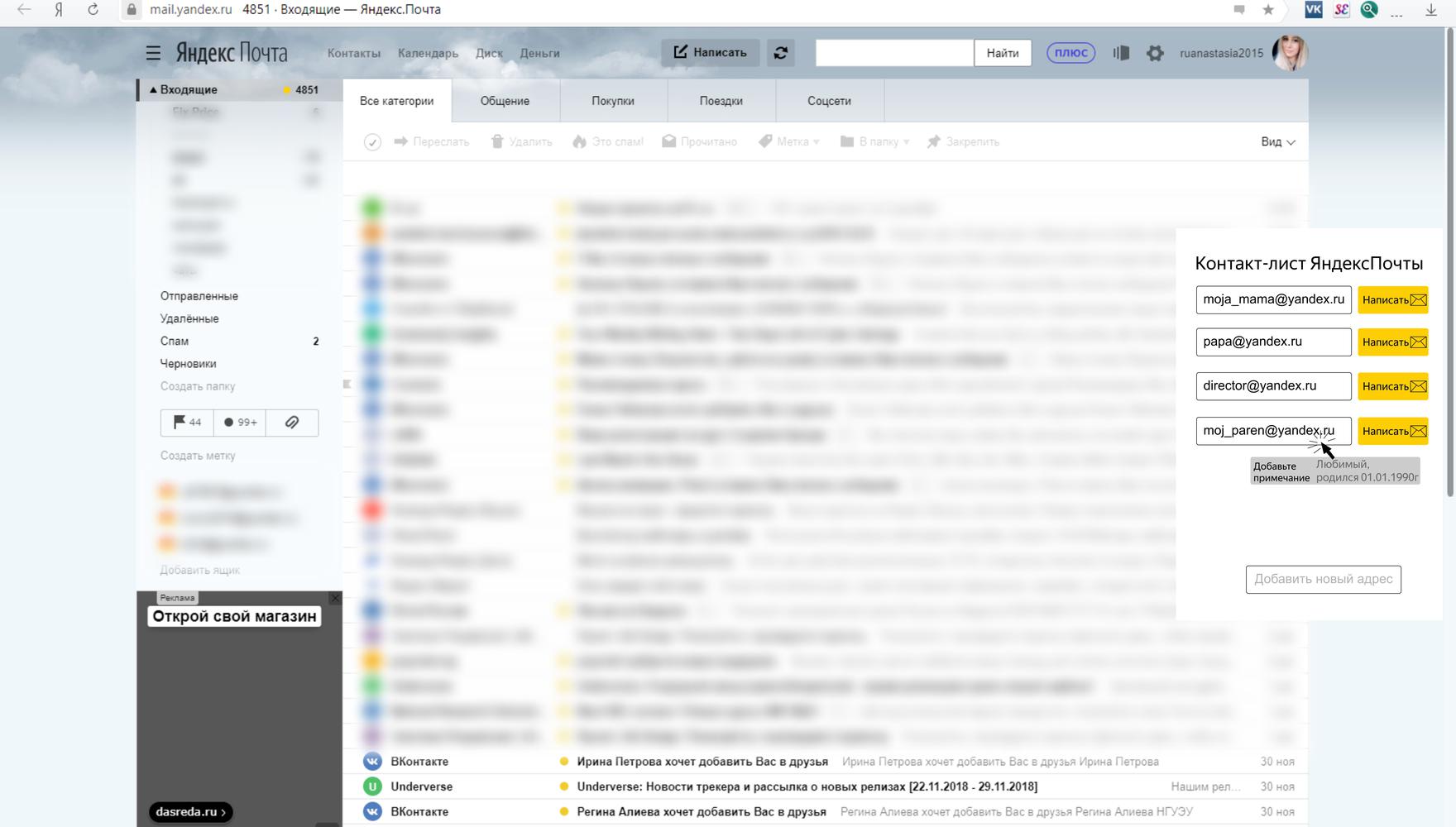1456x827 pixels.
Task: Click the Underverse sender avatar
Action: pos(372,786)
